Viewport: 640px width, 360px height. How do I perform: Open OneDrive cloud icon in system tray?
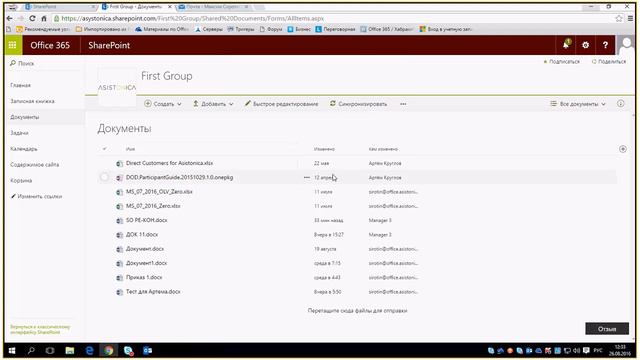(x=538, y=351)
